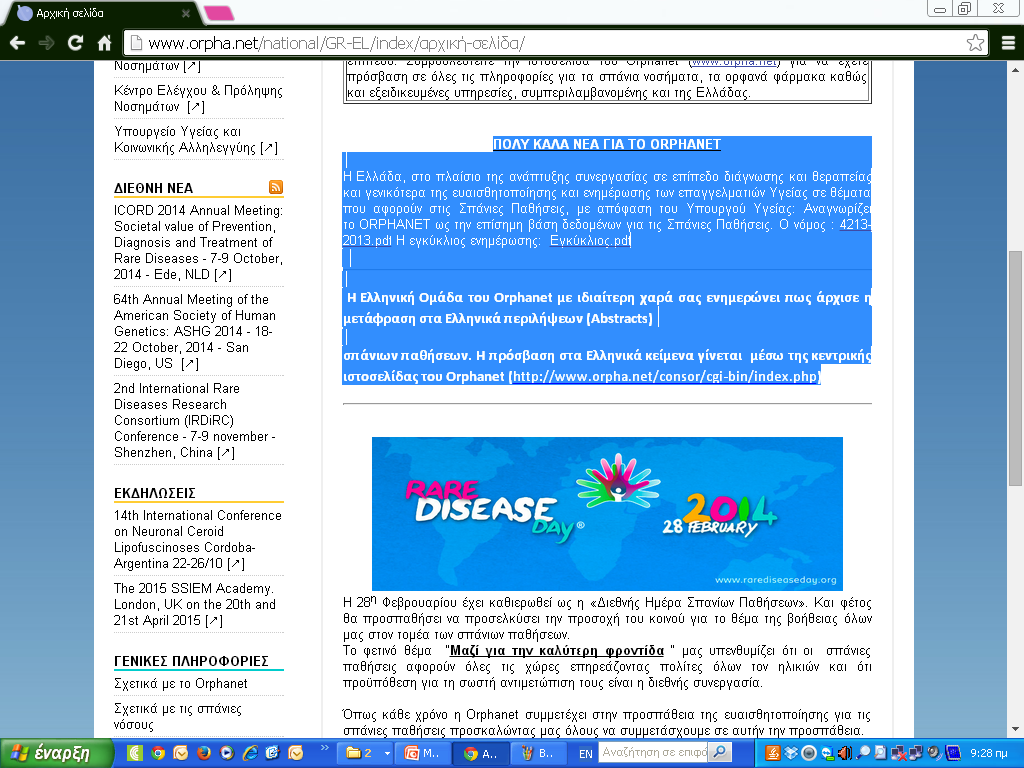Open the grouped folders taskbar dropdown

(387, 753)
